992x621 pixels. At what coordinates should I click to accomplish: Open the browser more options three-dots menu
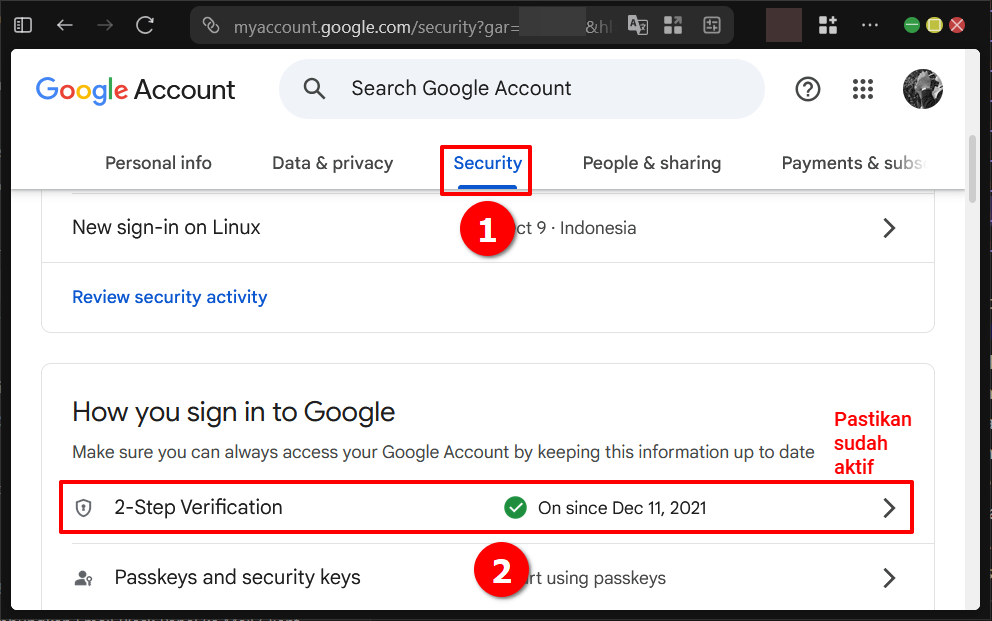coord(869,25)
